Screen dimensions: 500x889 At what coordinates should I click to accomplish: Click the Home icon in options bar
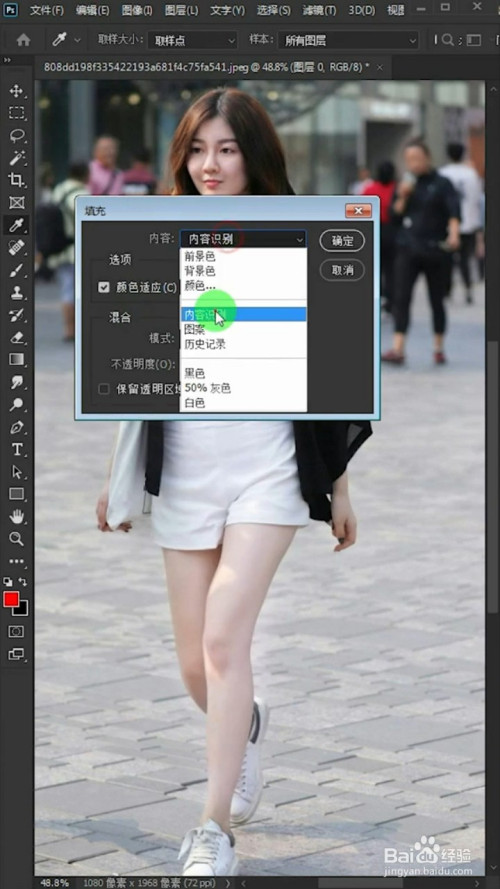24,40
